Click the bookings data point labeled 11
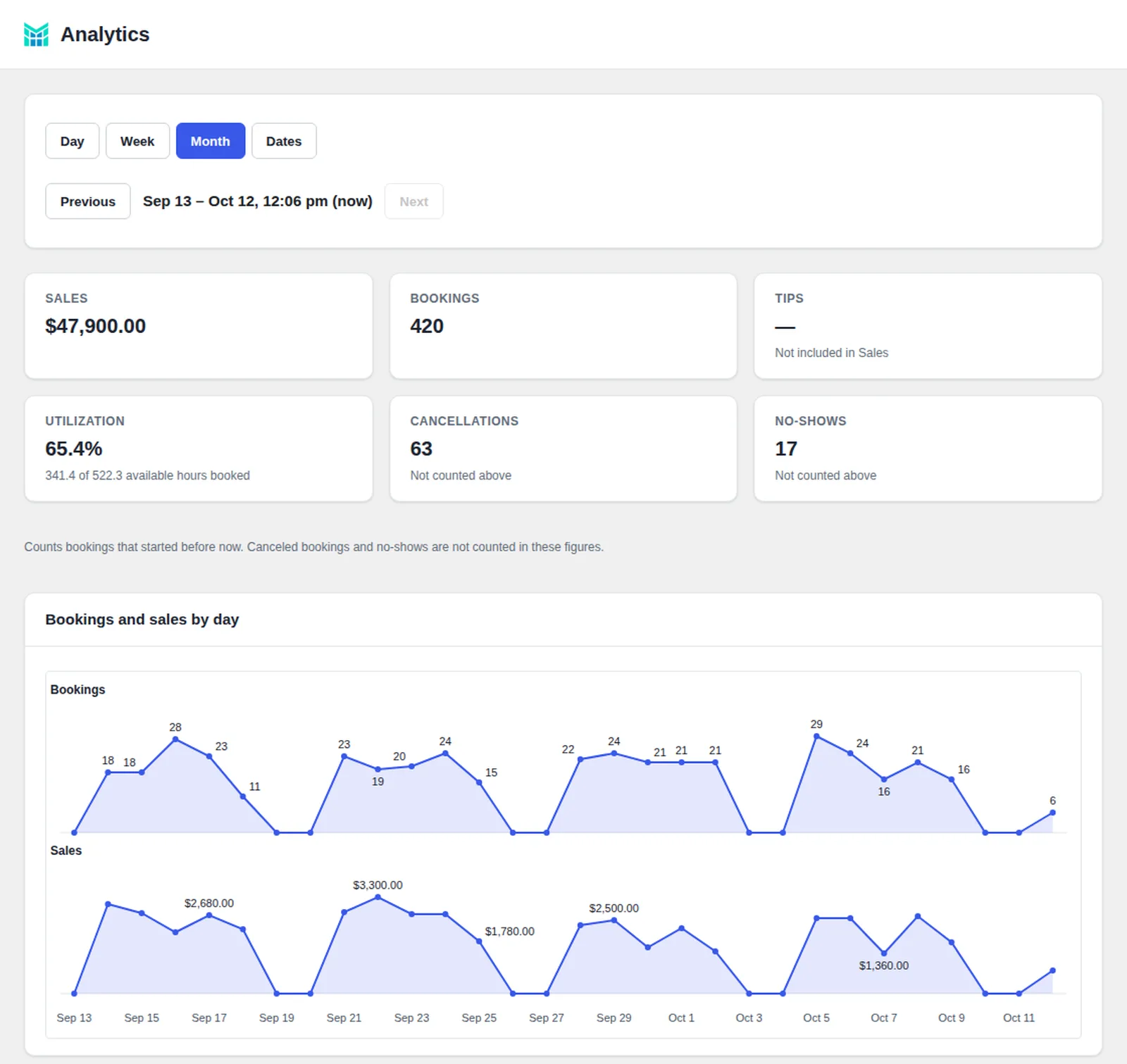 pyautogui.click(x=243, y=796)
